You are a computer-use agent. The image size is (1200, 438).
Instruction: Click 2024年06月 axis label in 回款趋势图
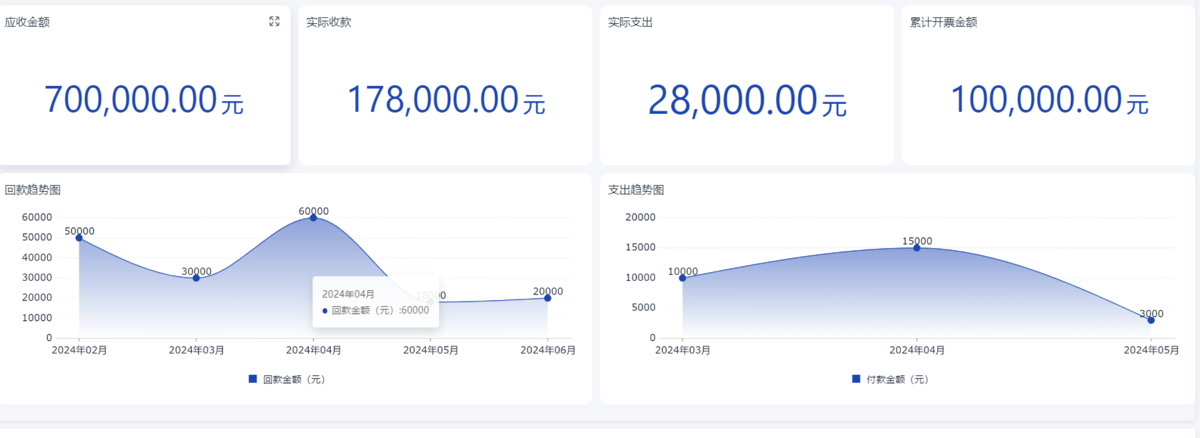click(547, 350)
